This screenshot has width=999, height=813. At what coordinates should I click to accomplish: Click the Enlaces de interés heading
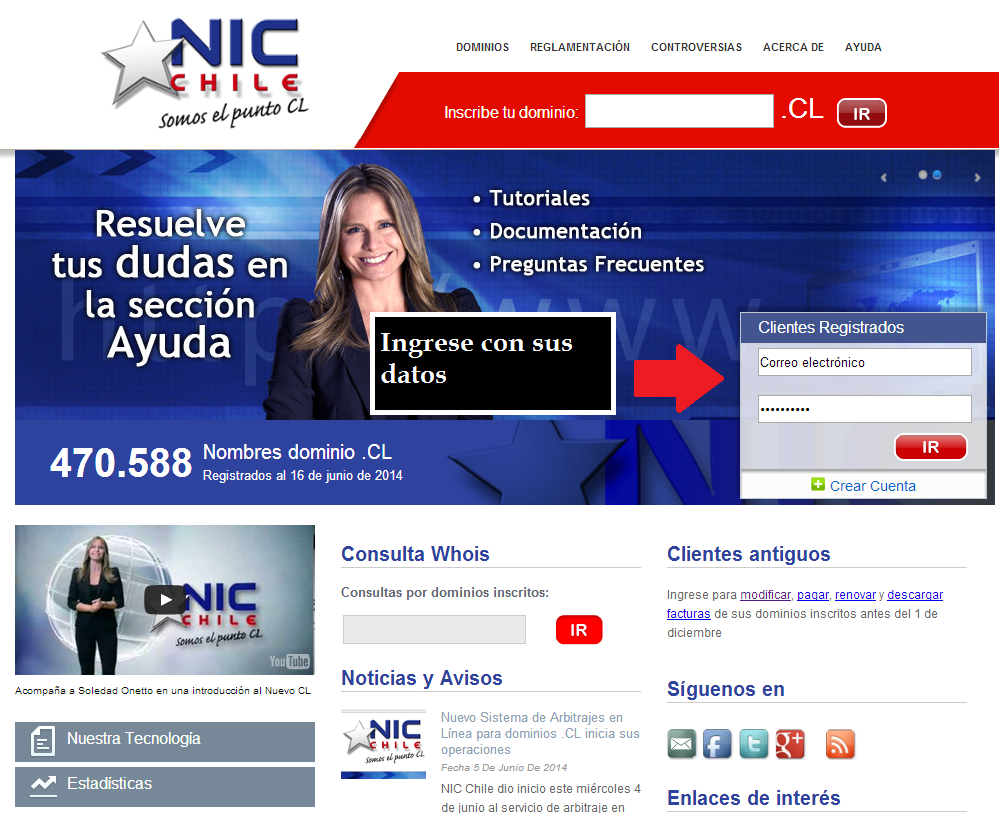pyautogui.click(x=754, y=798)
